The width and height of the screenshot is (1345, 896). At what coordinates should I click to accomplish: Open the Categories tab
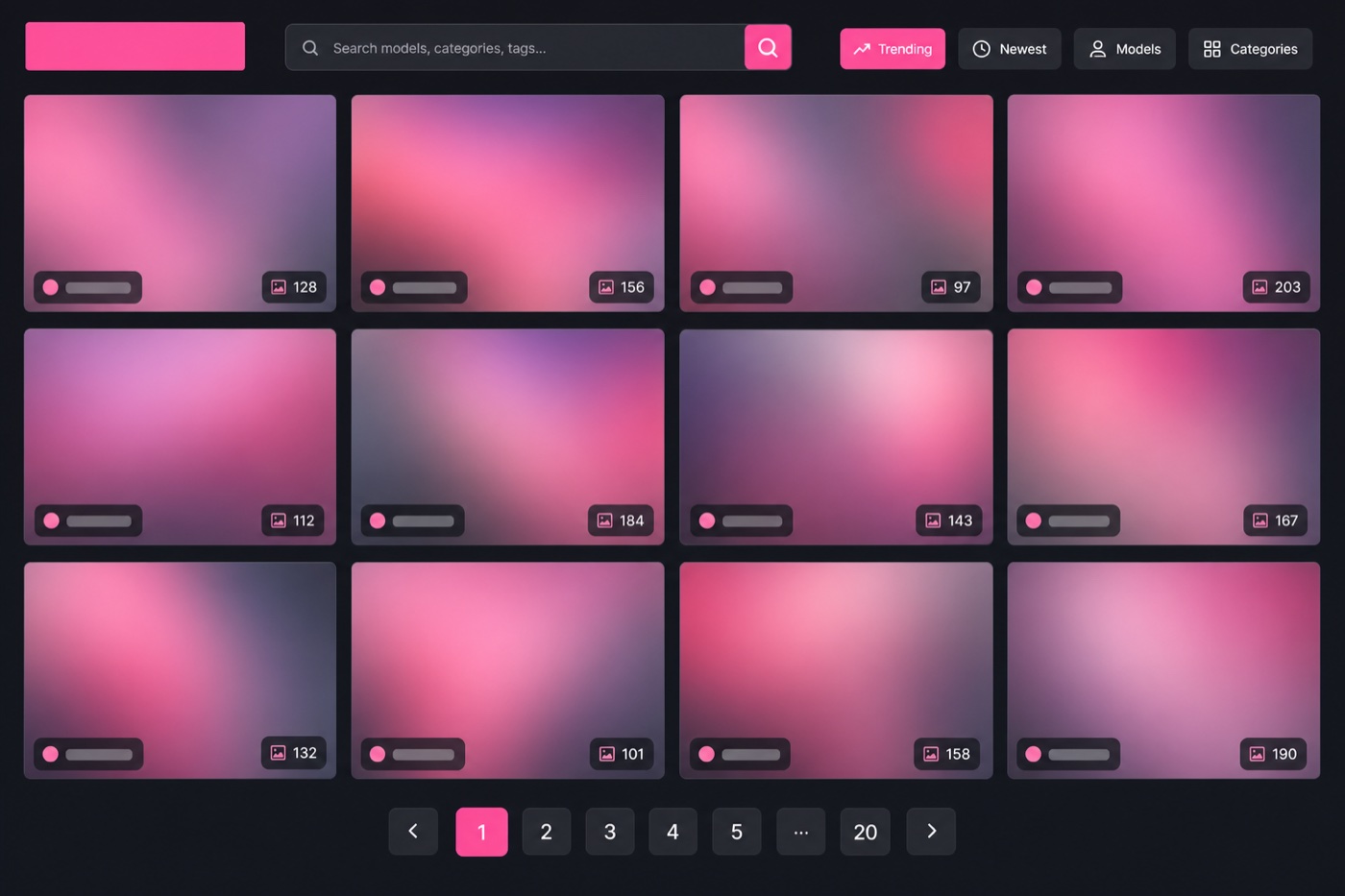click(1251, 49)
